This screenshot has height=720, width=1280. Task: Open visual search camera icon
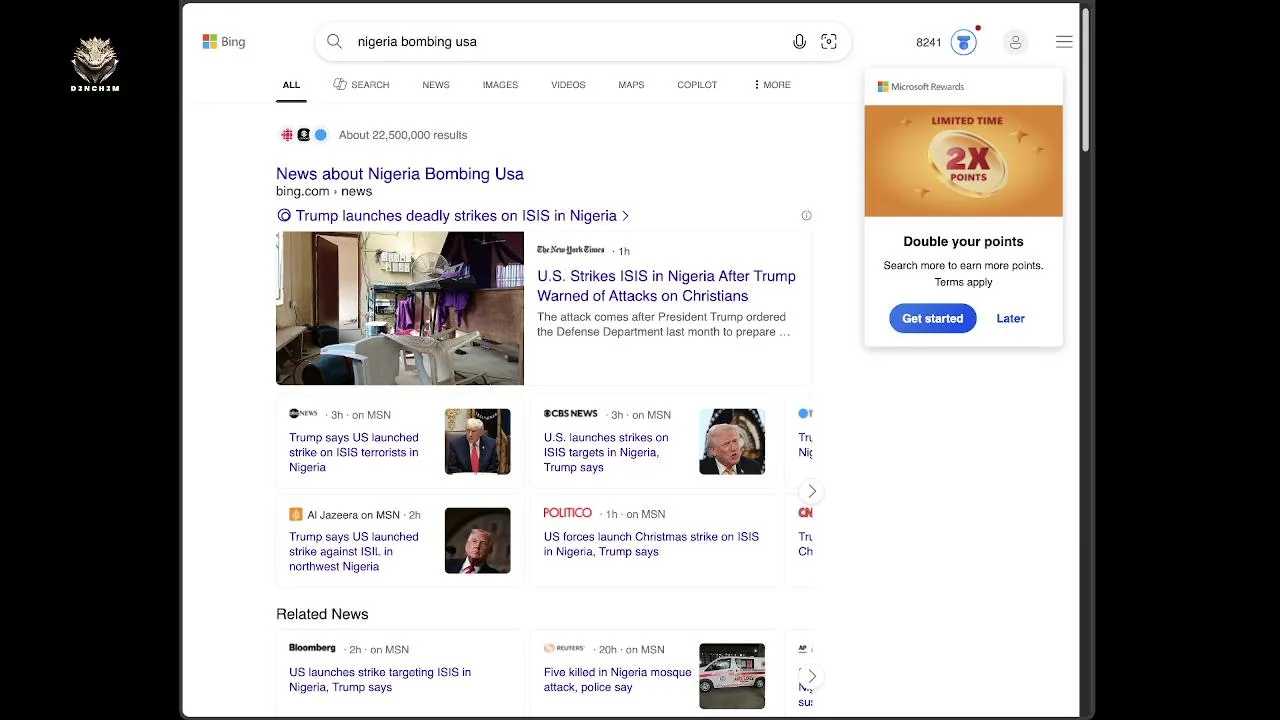829,42
